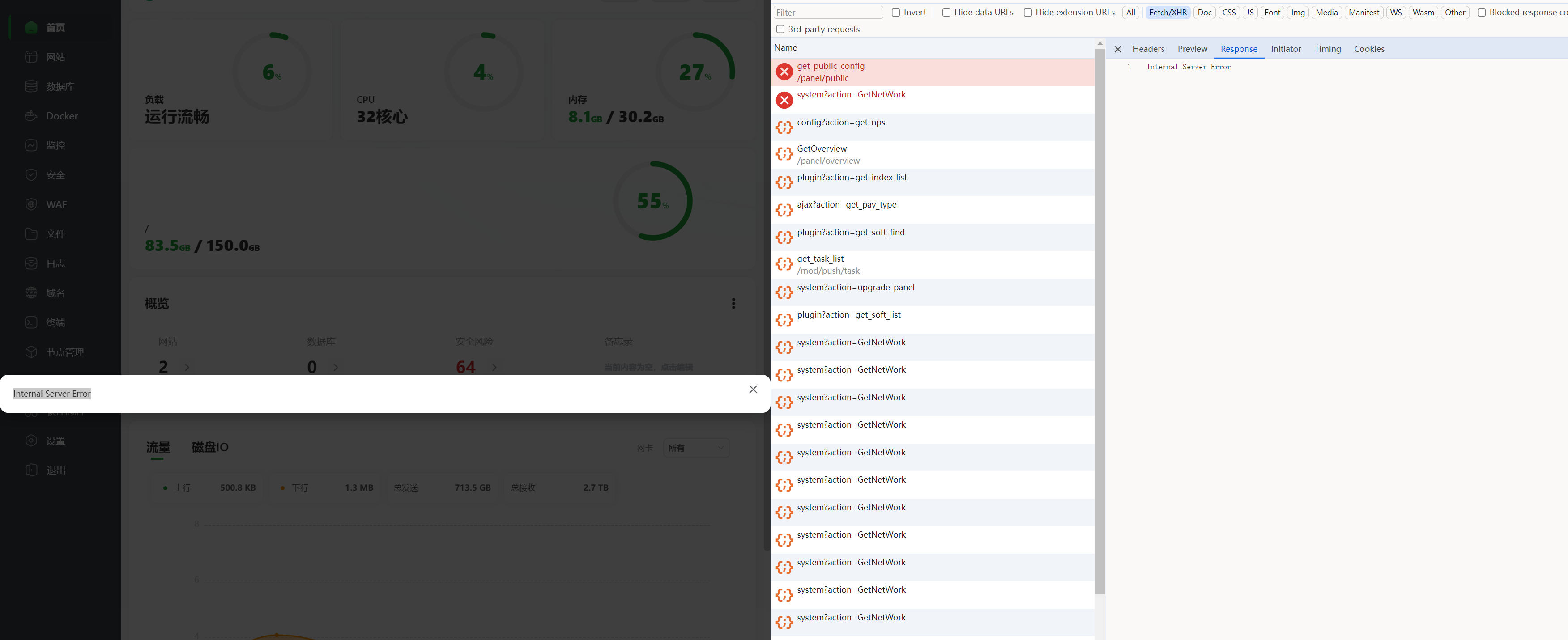1568x640 pixels.
Task: Click the network Filter input field
Action: pyautogui.click(x=827, y=13)
